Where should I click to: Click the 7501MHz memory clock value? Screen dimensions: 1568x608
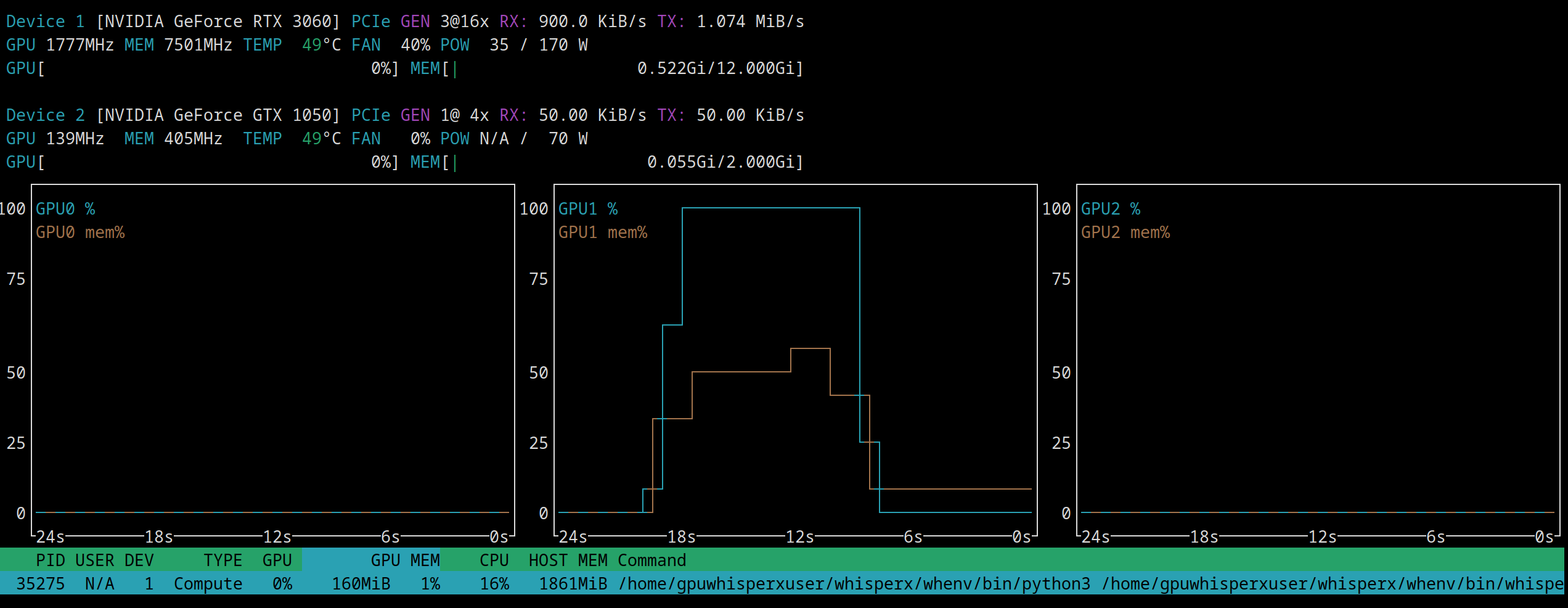[x=198, y=45]
